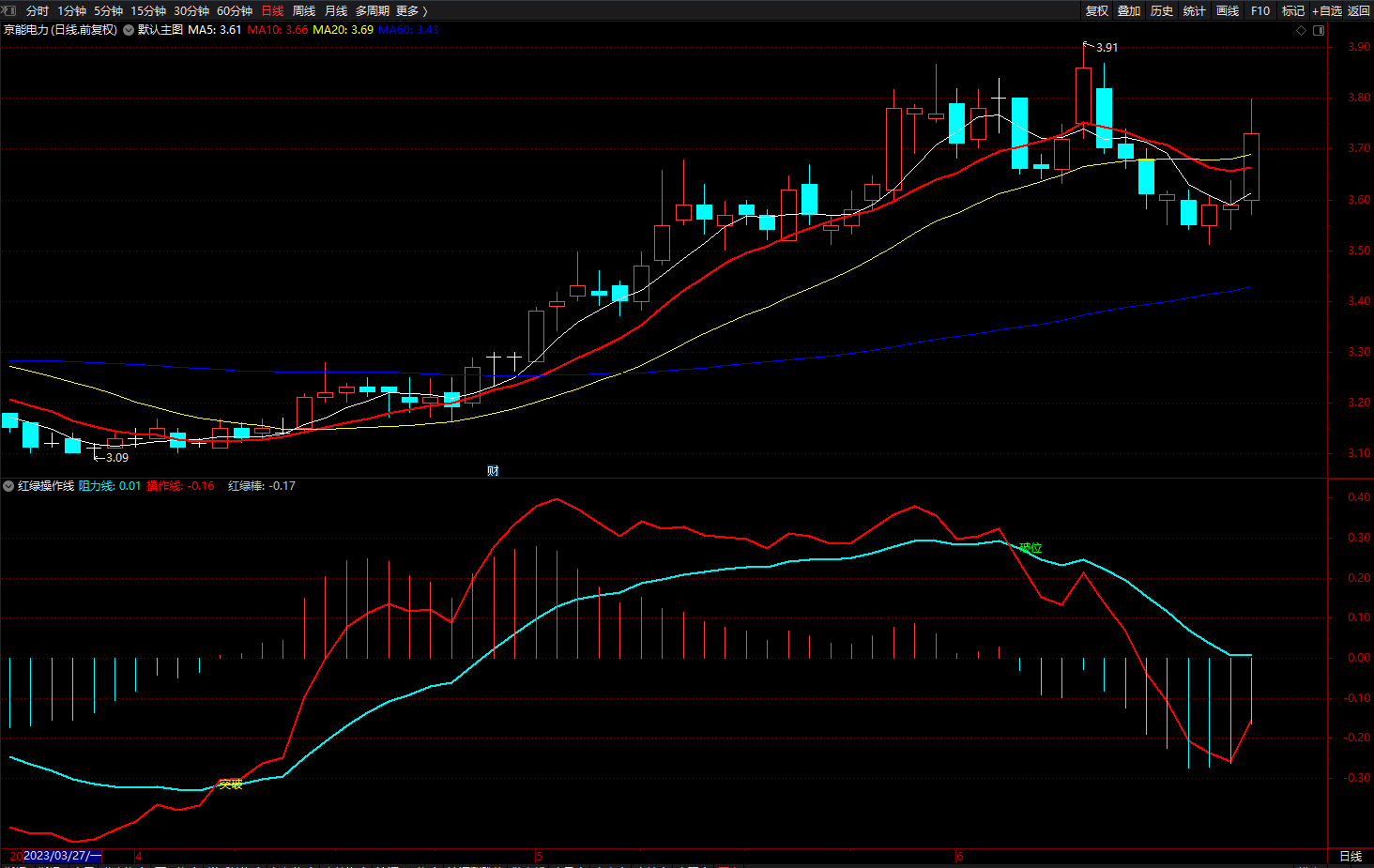Expand the 红绿操作线 indicator dropdown arrow
Viewport: 1374px width, 868px height.
pyautogui.click(x=9, y=486)
